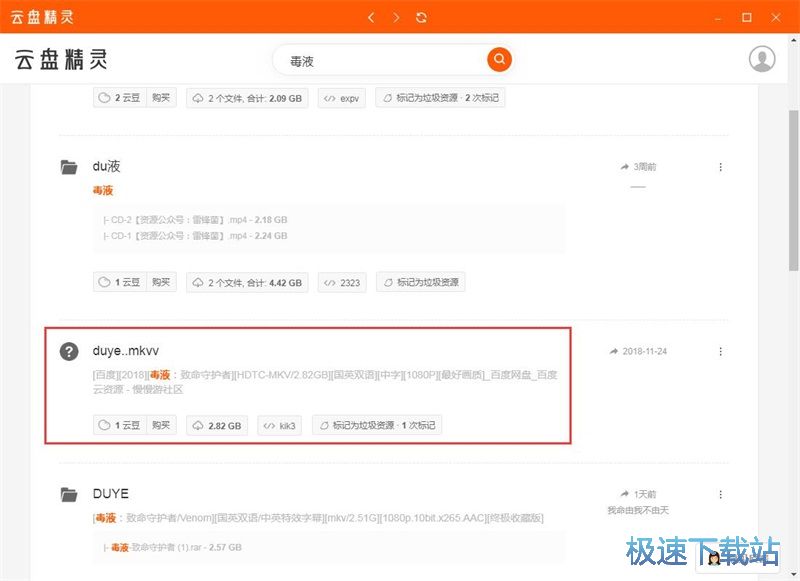Click the cloud icon beside 2.82 GB
The width and height of the screenshot is (800, 581).
(x=198, y=425)
